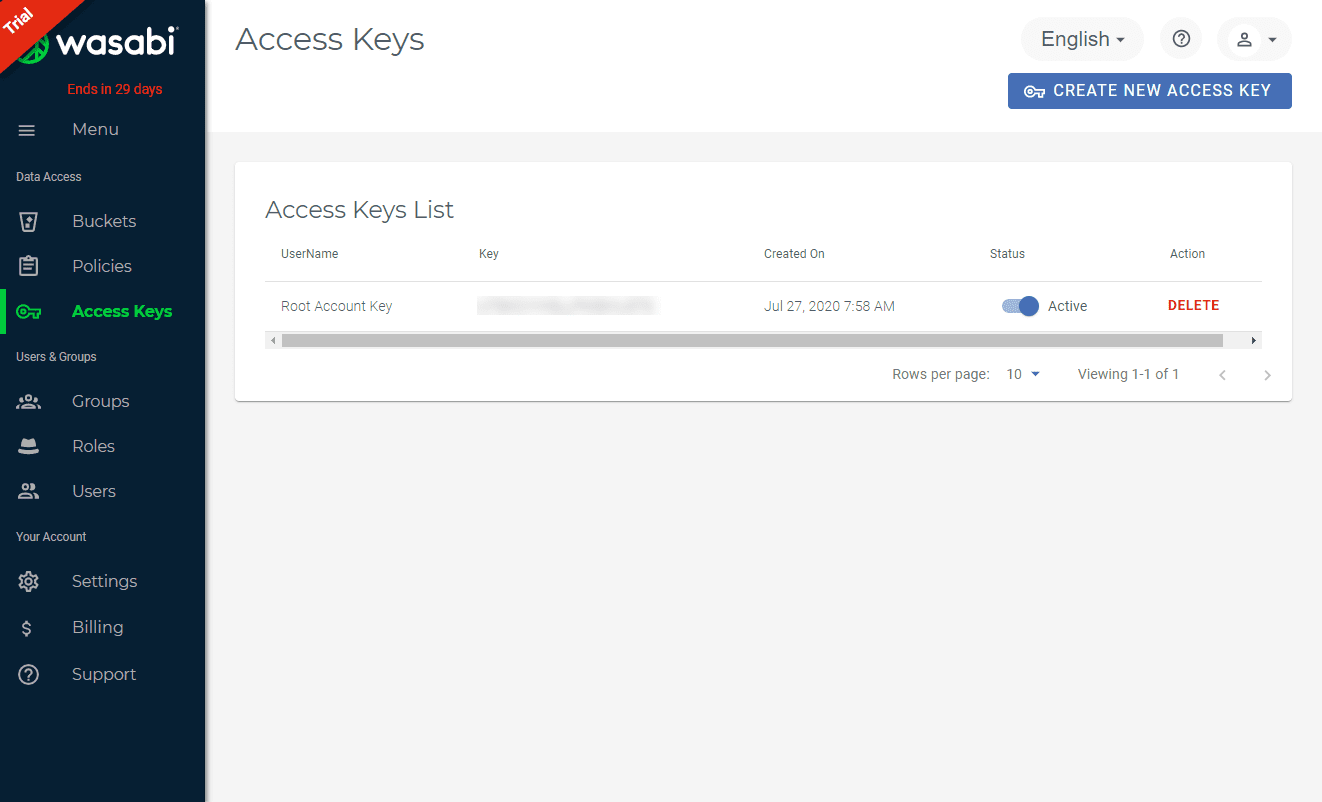Click Create New Access Key button
This screenshot has width=1322, height=802.
1149,91
